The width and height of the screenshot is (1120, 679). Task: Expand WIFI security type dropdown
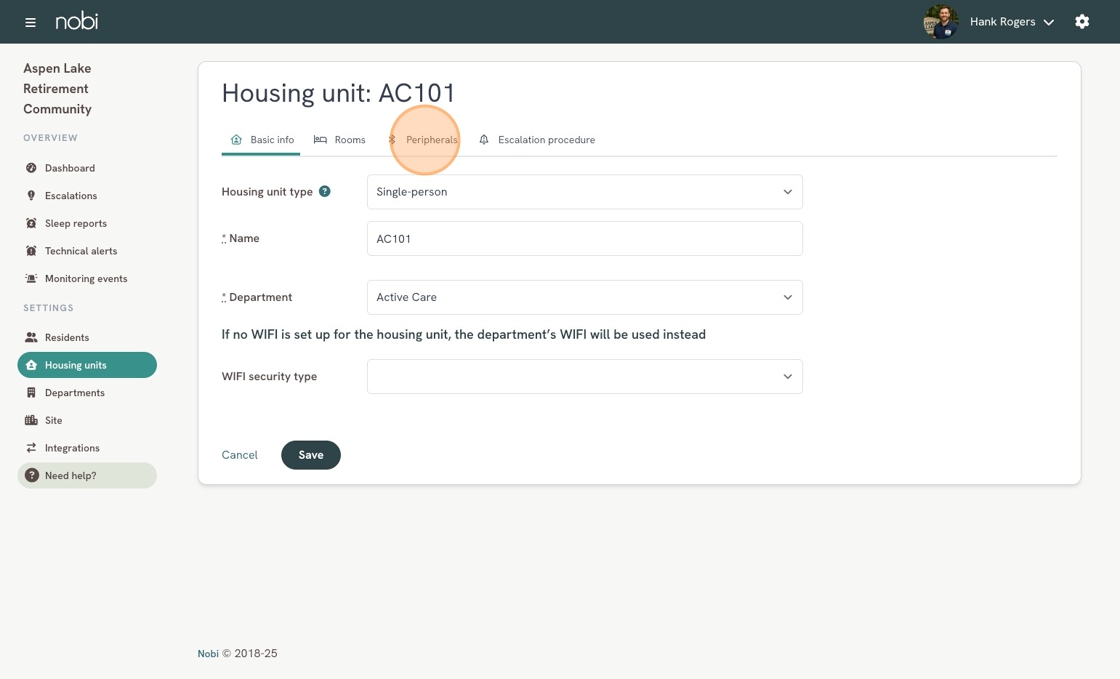point(584,377)
